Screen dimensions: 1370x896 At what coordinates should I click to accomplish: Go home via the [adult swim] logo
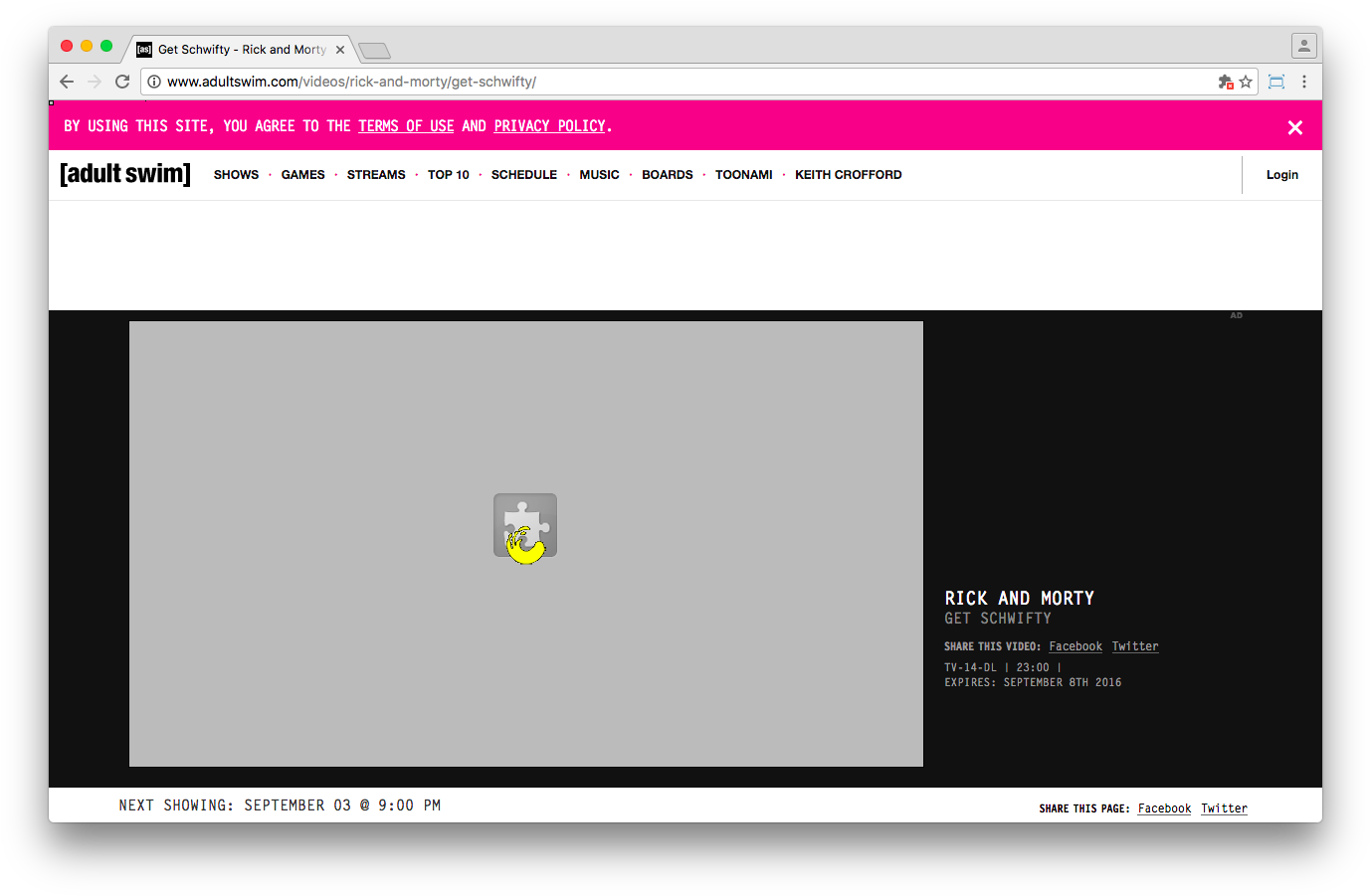tap(125, 174)
